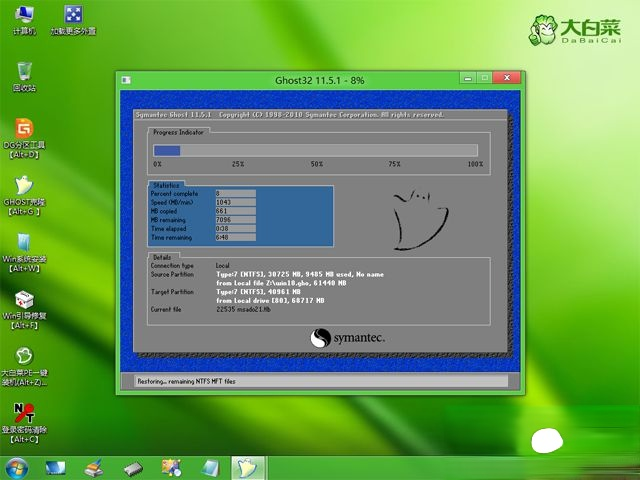Click the 'Restoring... remaining NTFS MFT files' status
Viewport: 640px width, 480px height.
187,381
